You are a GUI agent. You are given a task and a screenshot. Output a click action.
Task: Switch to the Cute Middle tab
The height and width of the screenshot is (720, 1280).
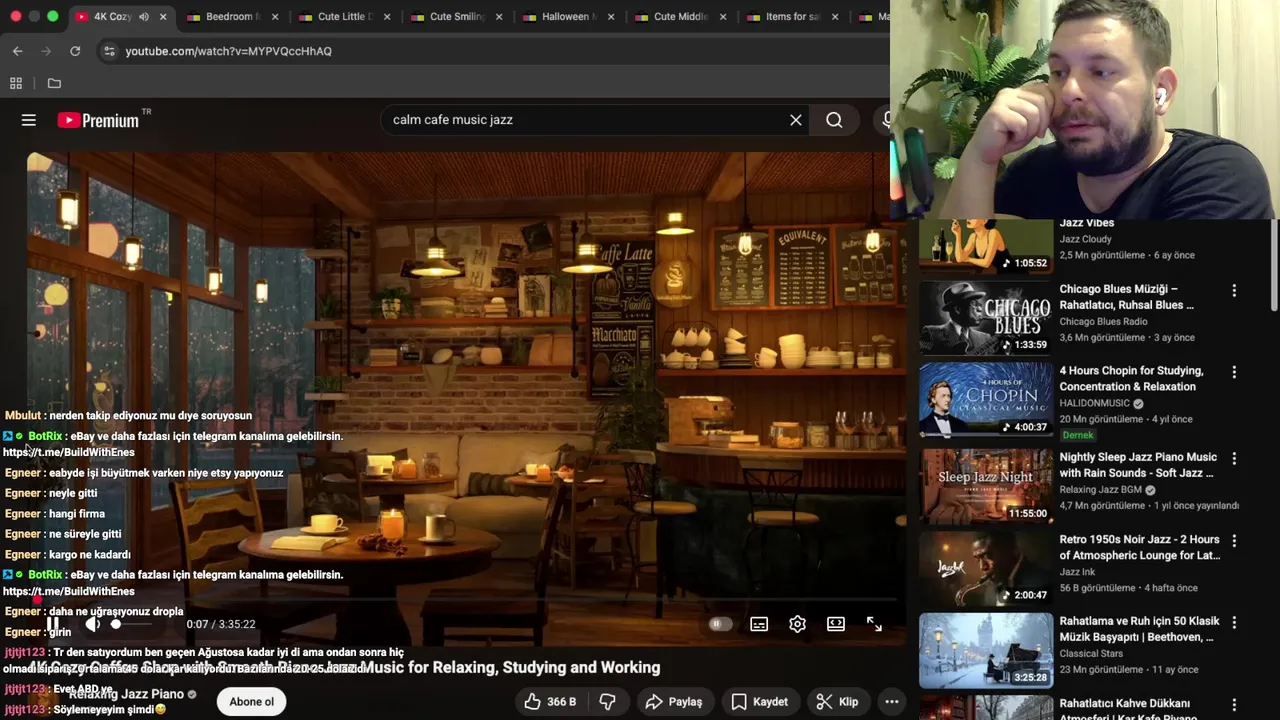coord(680,17)
